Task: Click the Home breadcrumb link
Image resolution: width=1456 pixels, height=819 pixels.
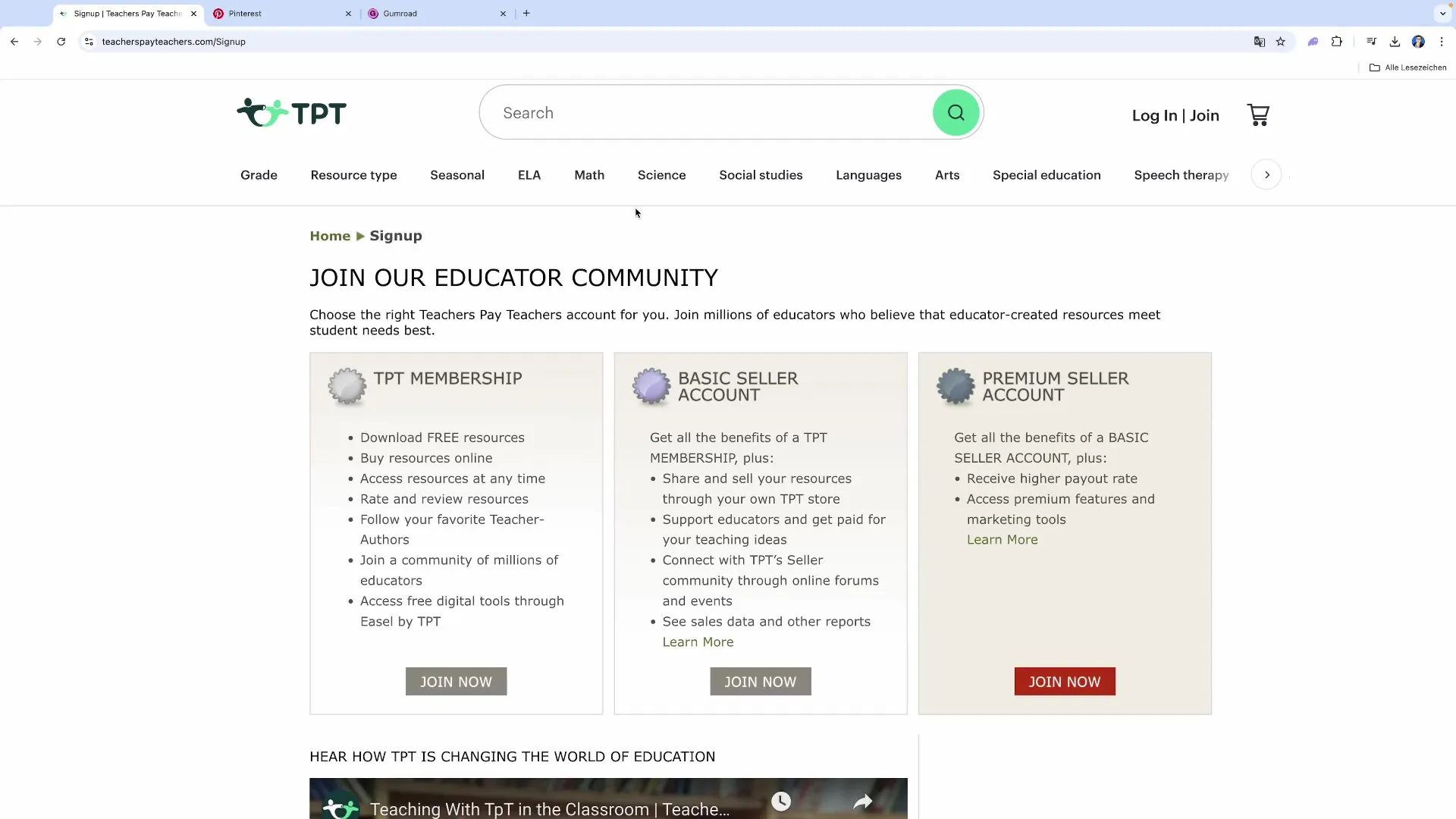Action: [x=330, y=236]
